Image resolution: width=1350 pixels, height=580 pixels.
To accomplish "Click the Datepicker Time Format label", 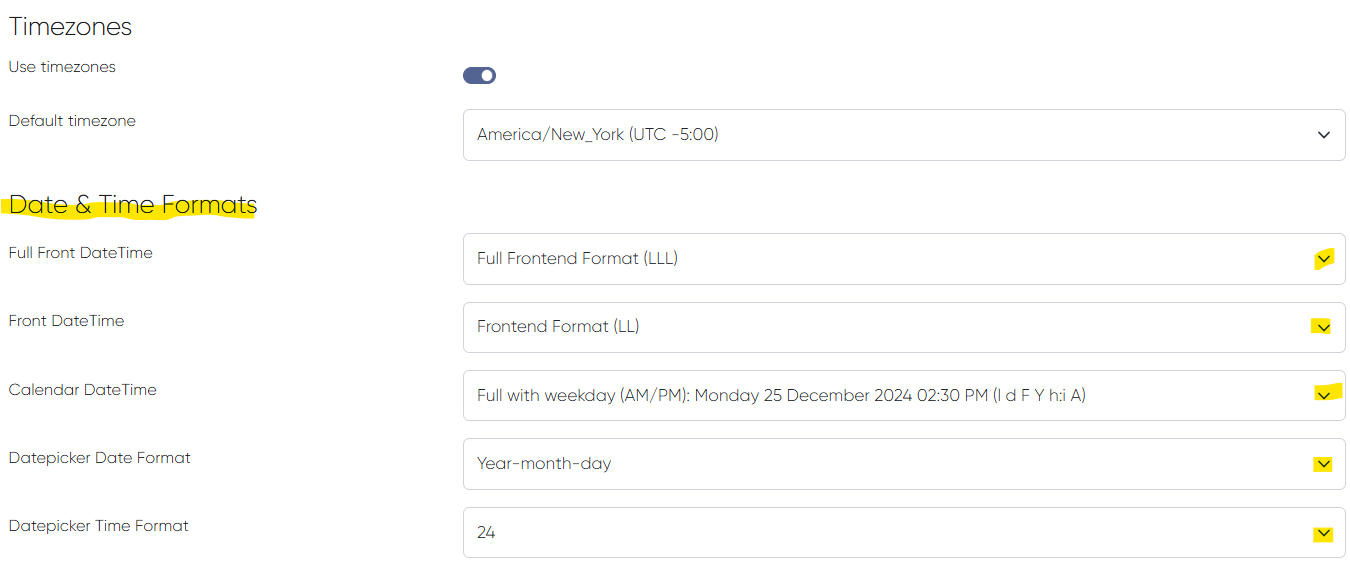I will (99, 526).
